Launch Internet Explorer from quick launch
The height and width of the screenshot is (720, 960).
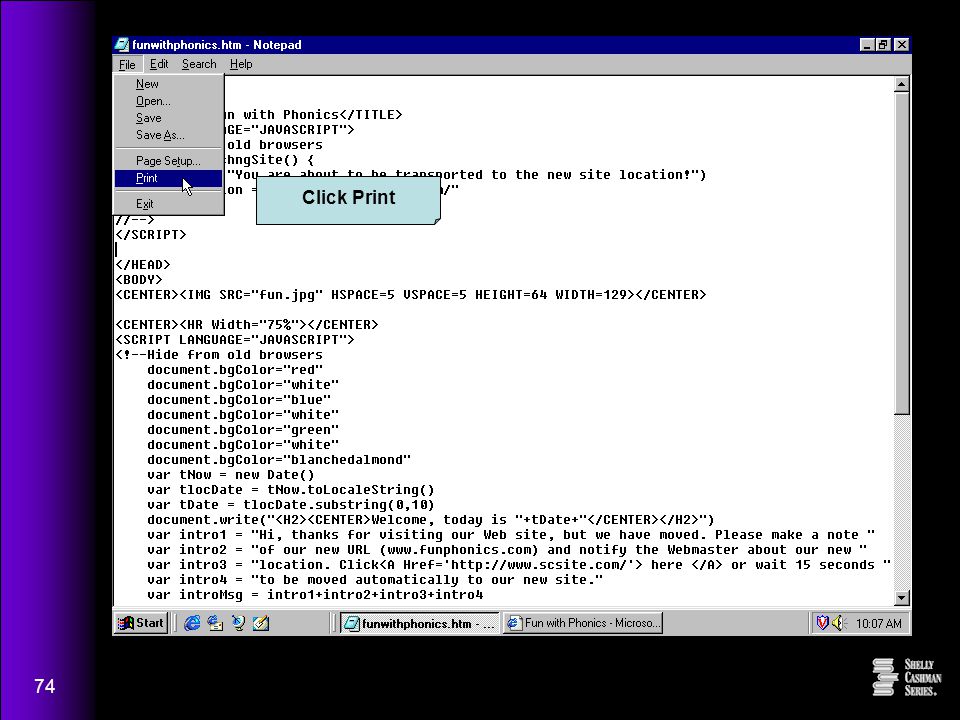pos(192,623)
